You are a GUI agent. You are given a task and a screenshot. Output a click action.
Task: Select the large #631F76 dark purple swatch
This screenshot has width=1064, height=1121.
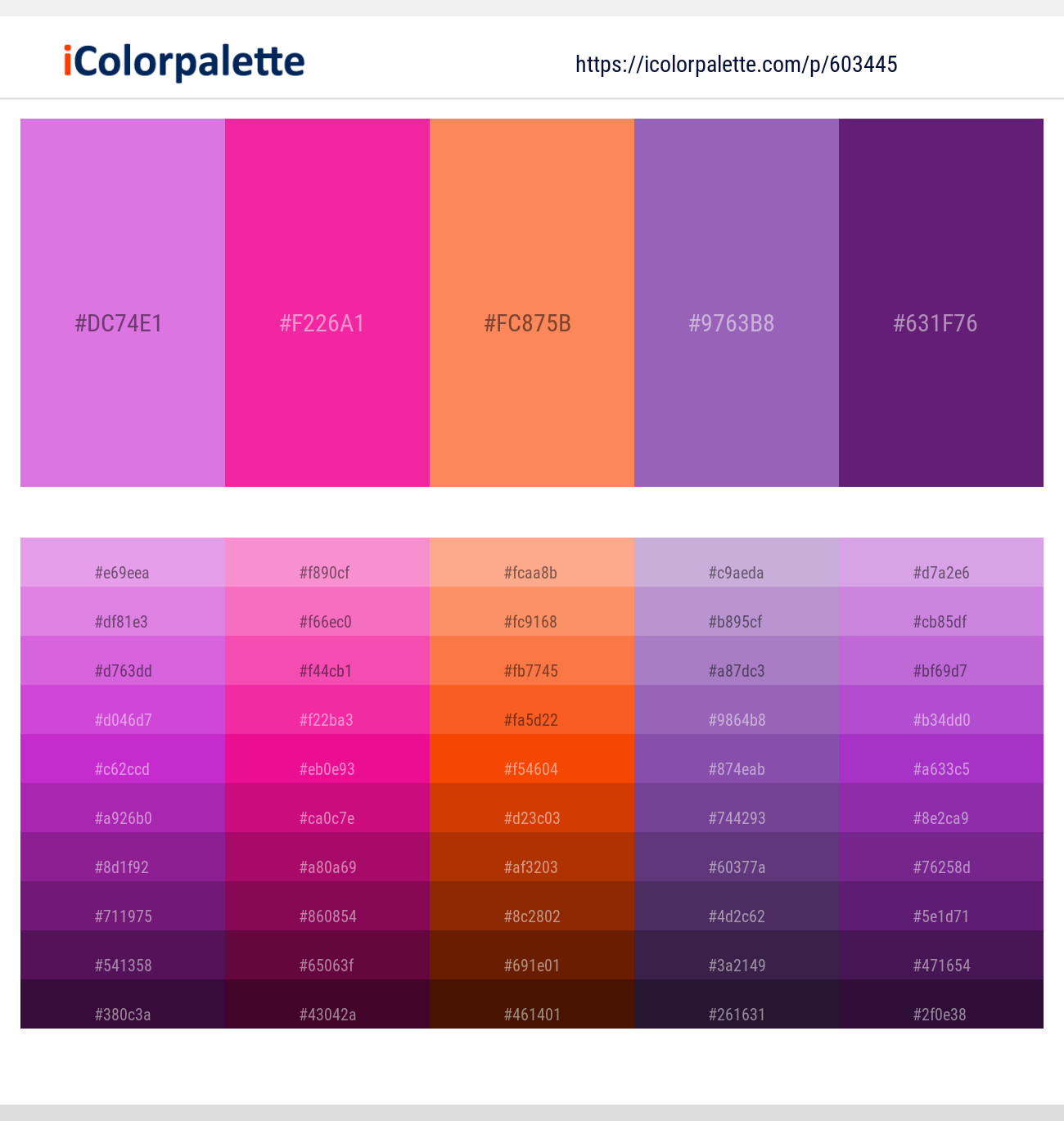[941, 303]
